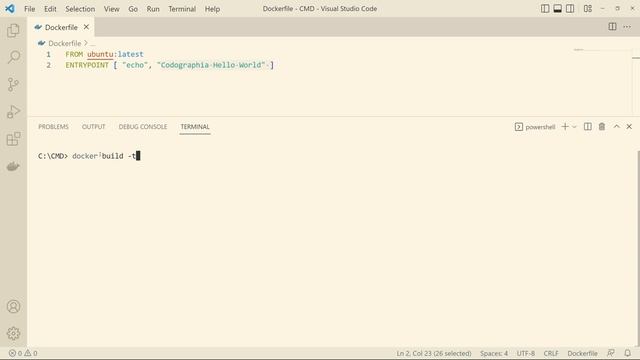
Task: Toggle the Primary Side Bar layout icon
Action: (545, 9)
